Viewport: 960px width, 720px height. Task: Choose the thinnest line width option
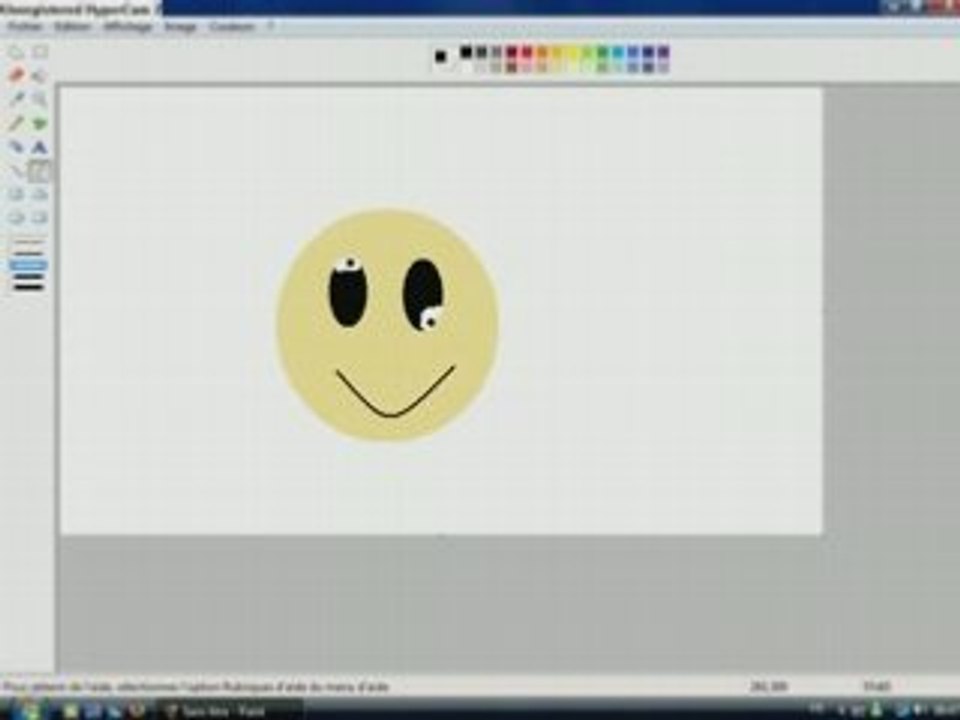[29, 243]
